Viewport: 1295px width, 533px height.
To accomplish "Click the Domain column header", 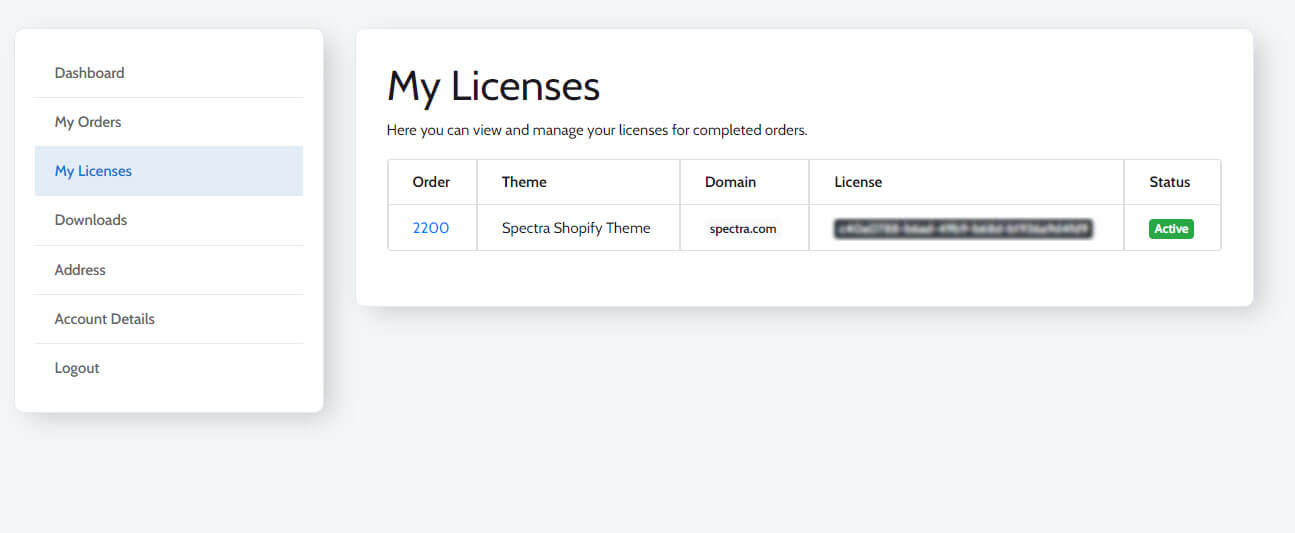I will point(730,182).
